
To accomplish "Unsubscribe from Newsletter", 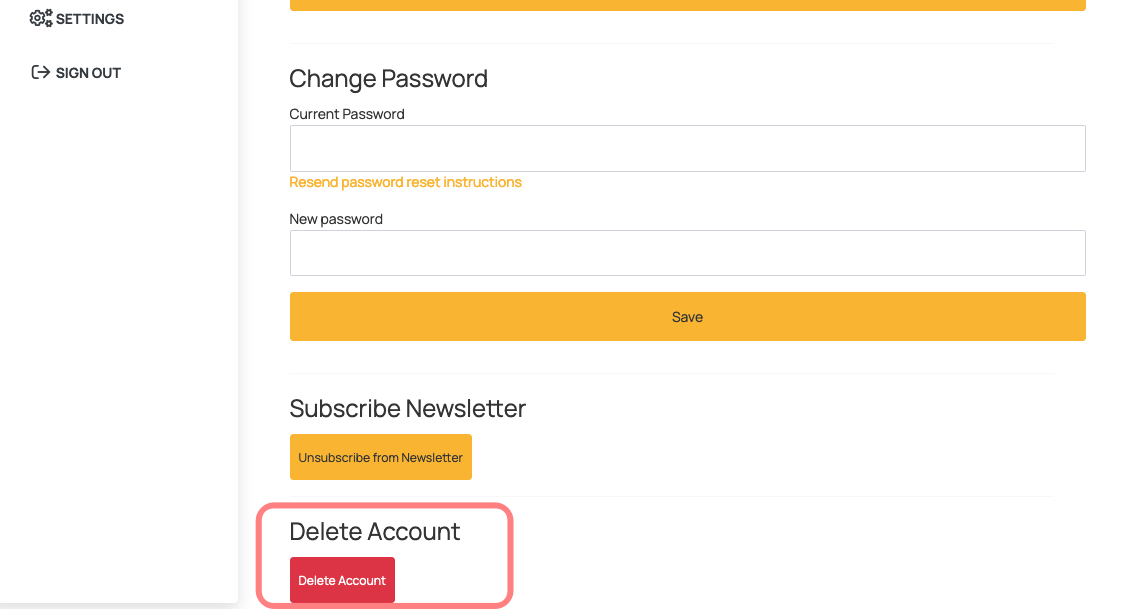I will point(380,457).
